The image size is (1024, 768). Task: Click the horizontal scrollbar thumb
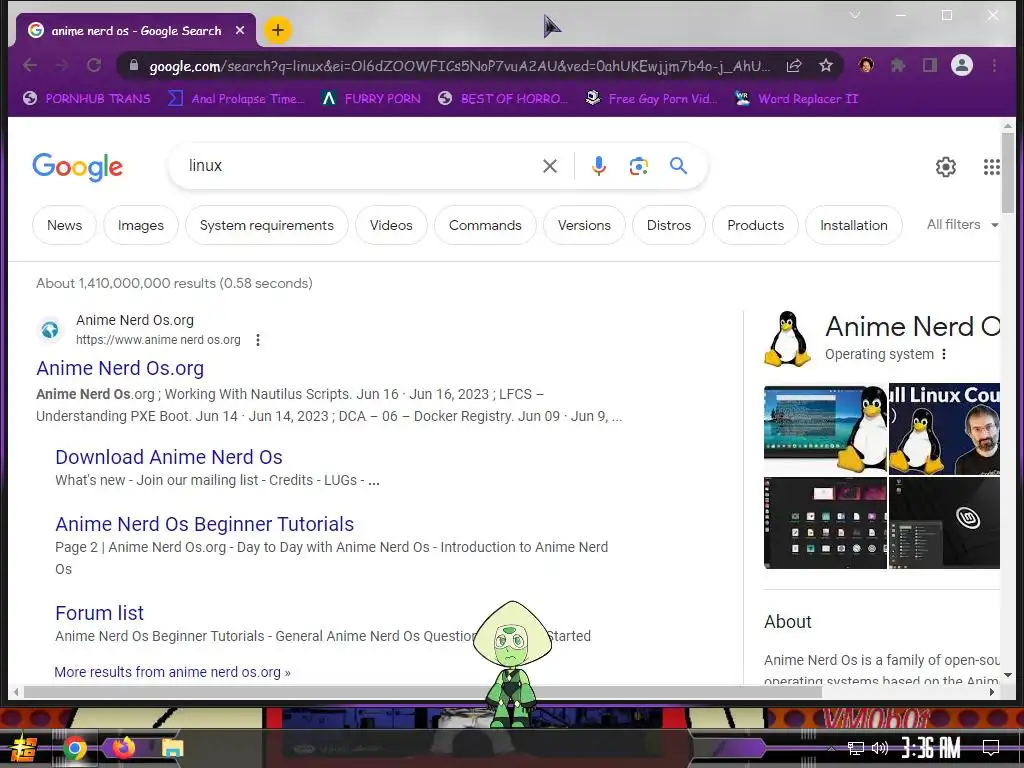[423, 692]
